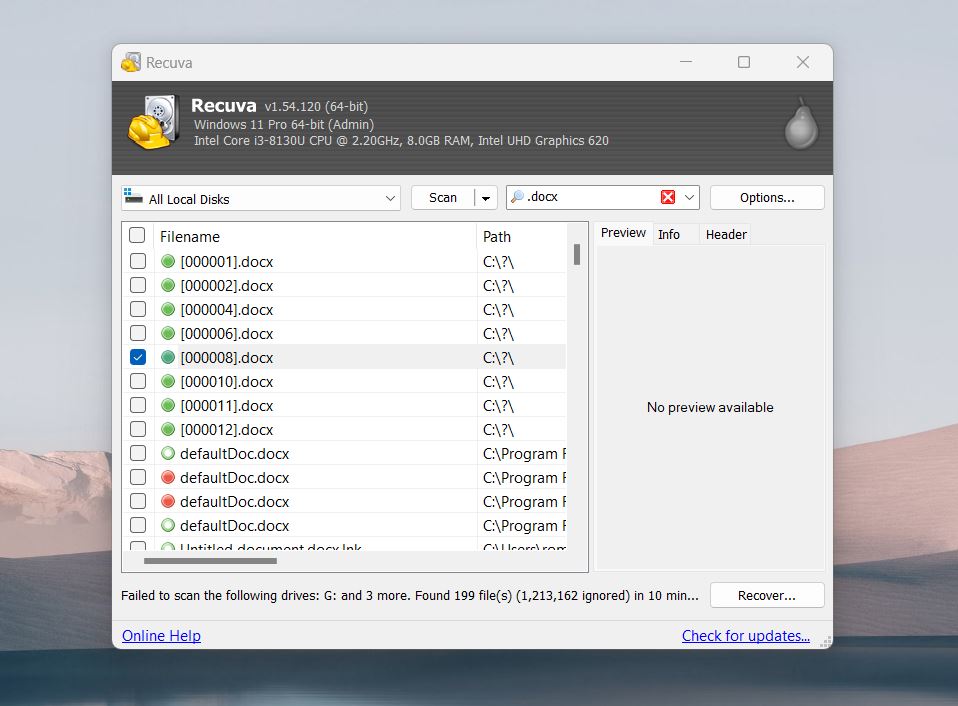Check the box for [000010].docx
958x706 pixels.
[138, 381]
